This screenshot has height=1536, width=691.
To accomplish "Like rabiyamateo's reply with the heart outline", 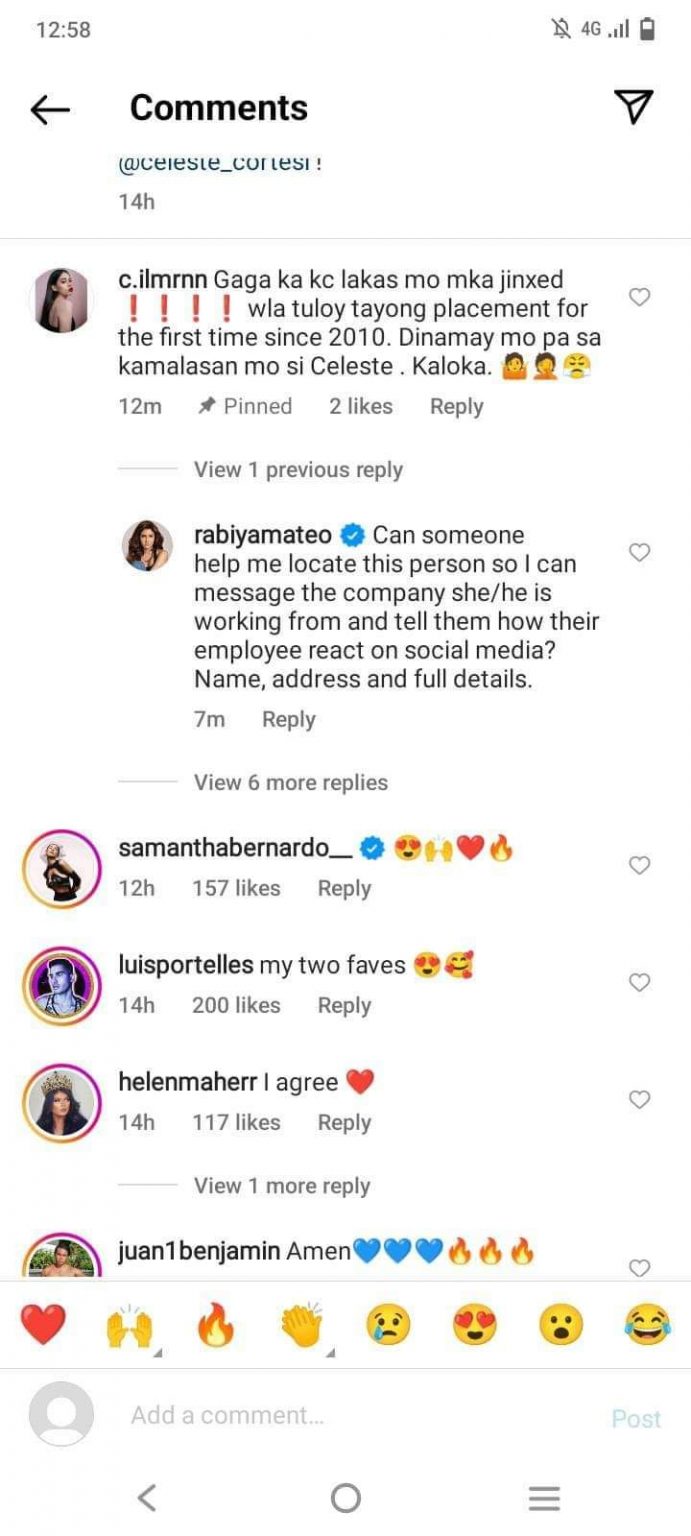I will (639, 552).
